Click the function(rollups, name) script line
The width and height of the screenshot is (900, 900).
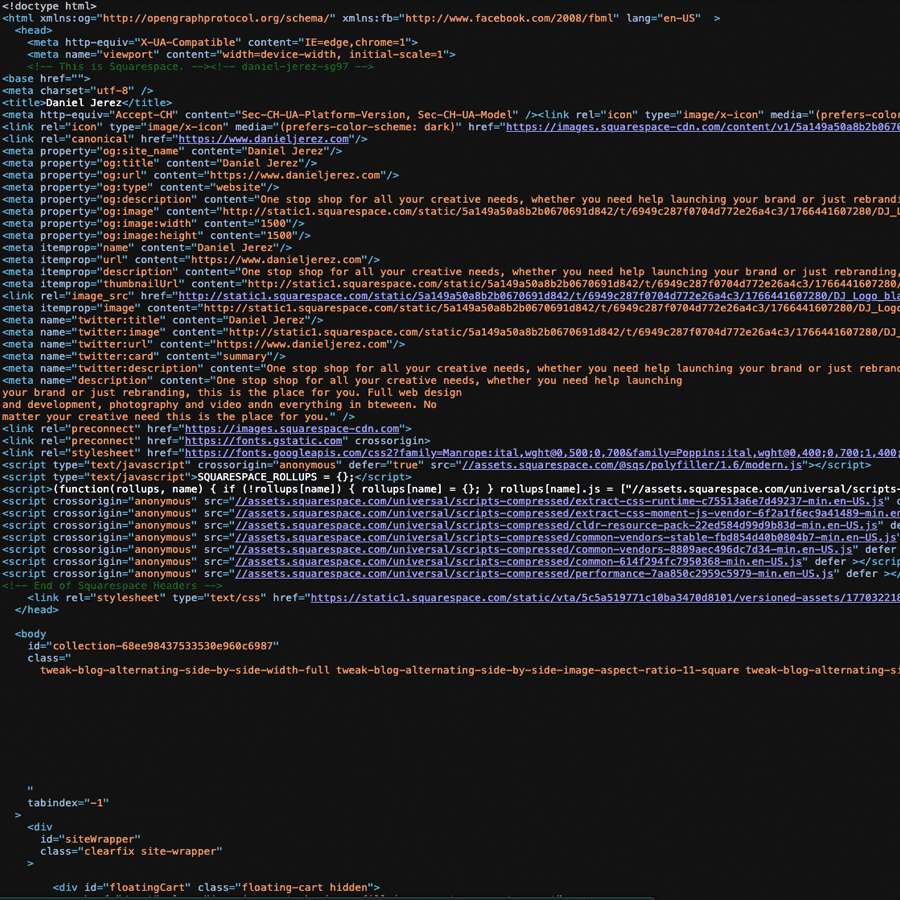451,489
